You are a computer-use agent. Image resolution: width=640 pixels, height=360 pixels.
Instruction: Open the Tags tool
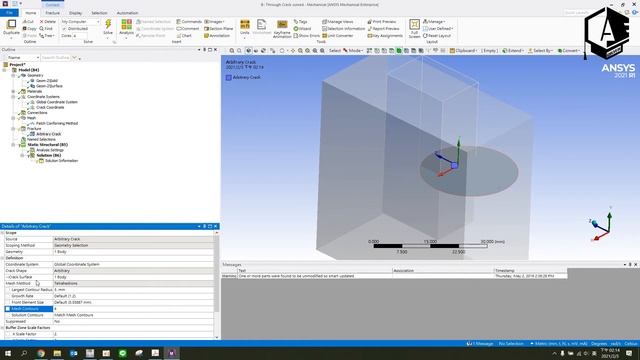300,22
